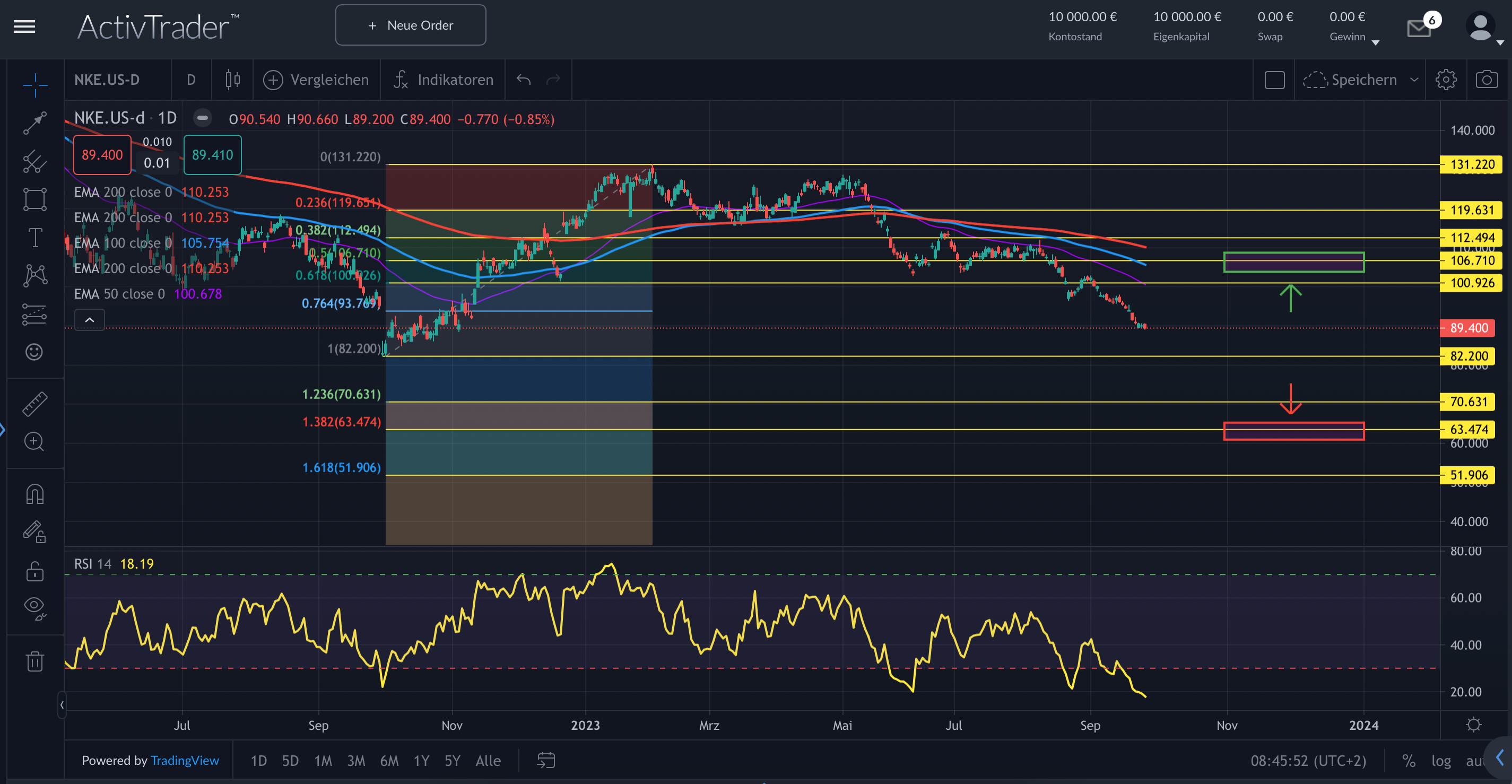Select the text annotation tool

click(x=34, y=238)
